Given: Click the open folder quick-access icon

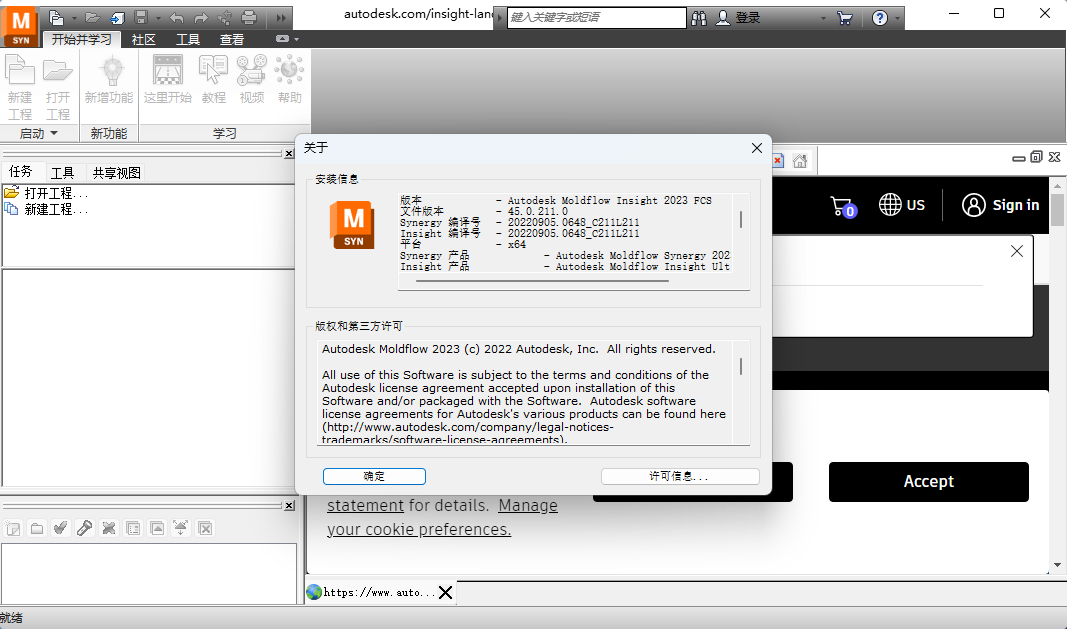Looking at the screenshot, I should 93,18.
